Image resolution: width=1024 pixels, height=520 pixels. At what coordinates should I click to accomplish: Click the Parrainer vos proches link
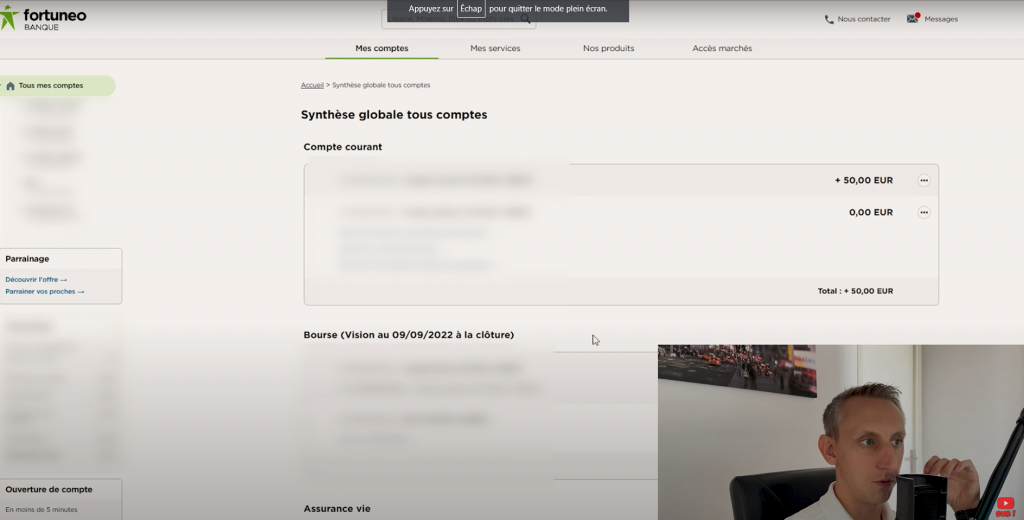click(44, 292)
